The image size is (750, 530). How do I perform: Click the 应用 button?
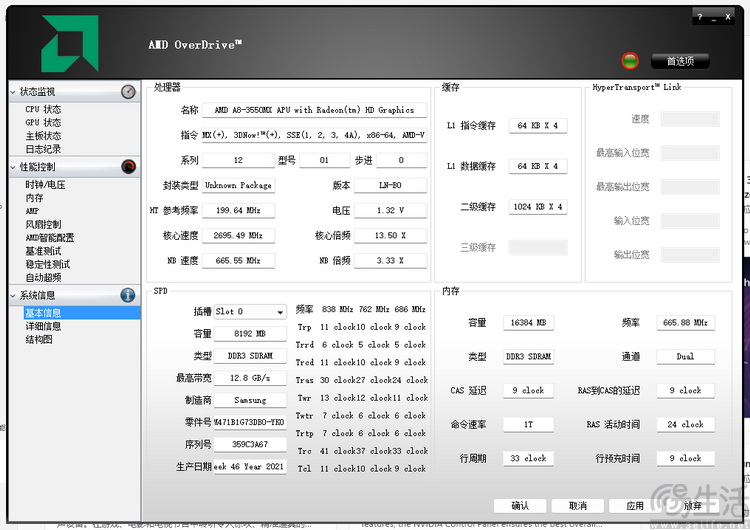(x=635, y=505)
